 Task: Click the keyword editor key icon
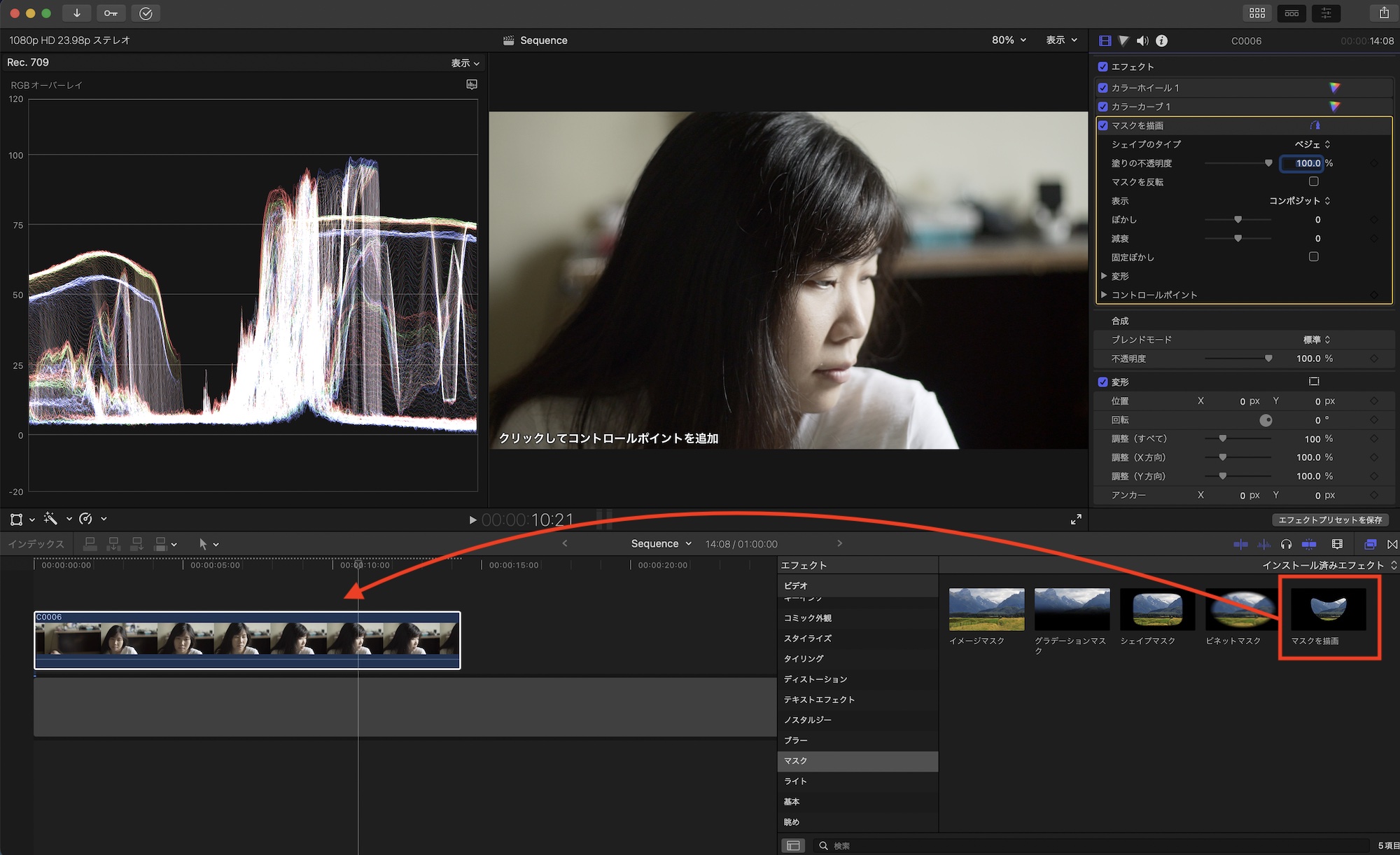[111, 13]
